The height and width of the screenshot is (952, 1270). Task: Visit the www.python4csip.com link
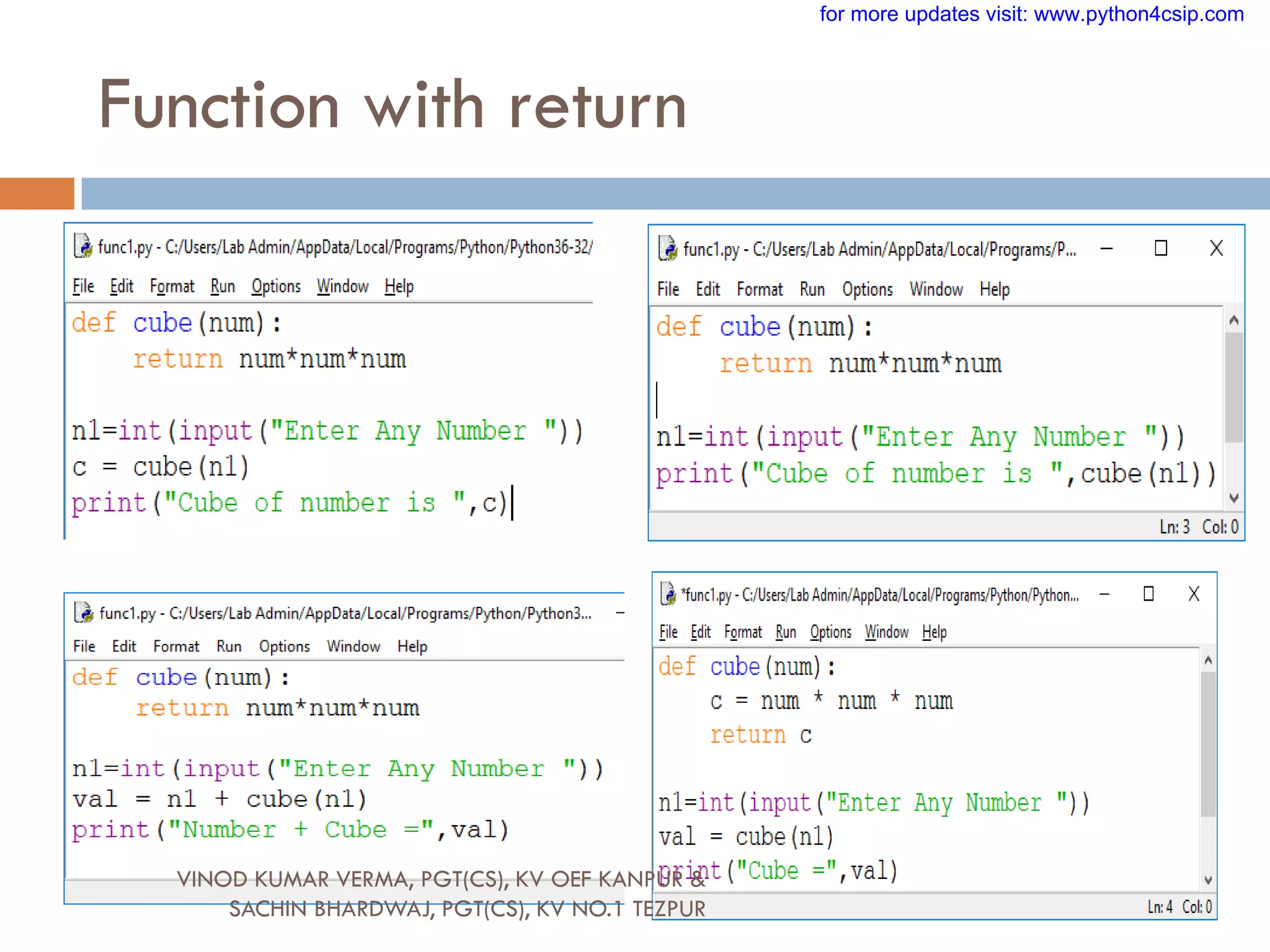click(x=1139, y=14)
